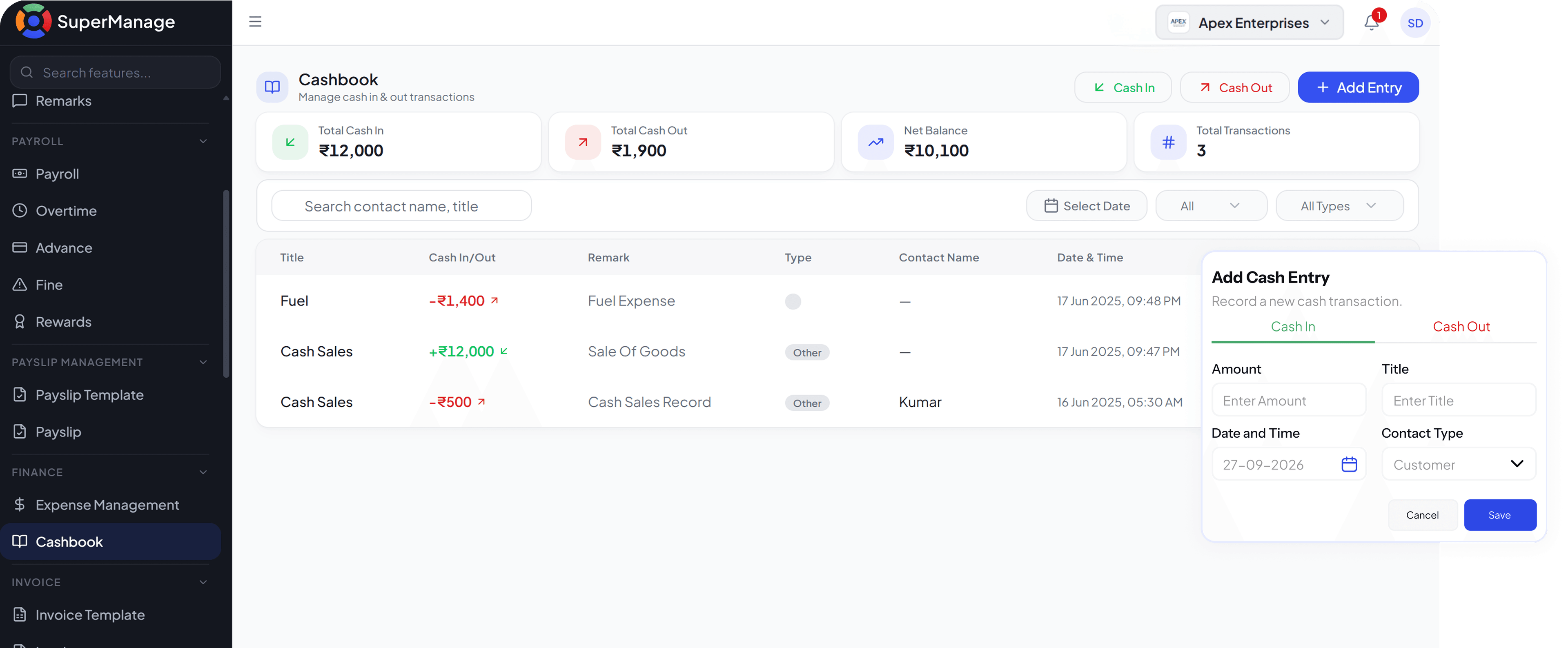Switch to the Cash Out tab in Add Cash Entry

[1461, 327]
